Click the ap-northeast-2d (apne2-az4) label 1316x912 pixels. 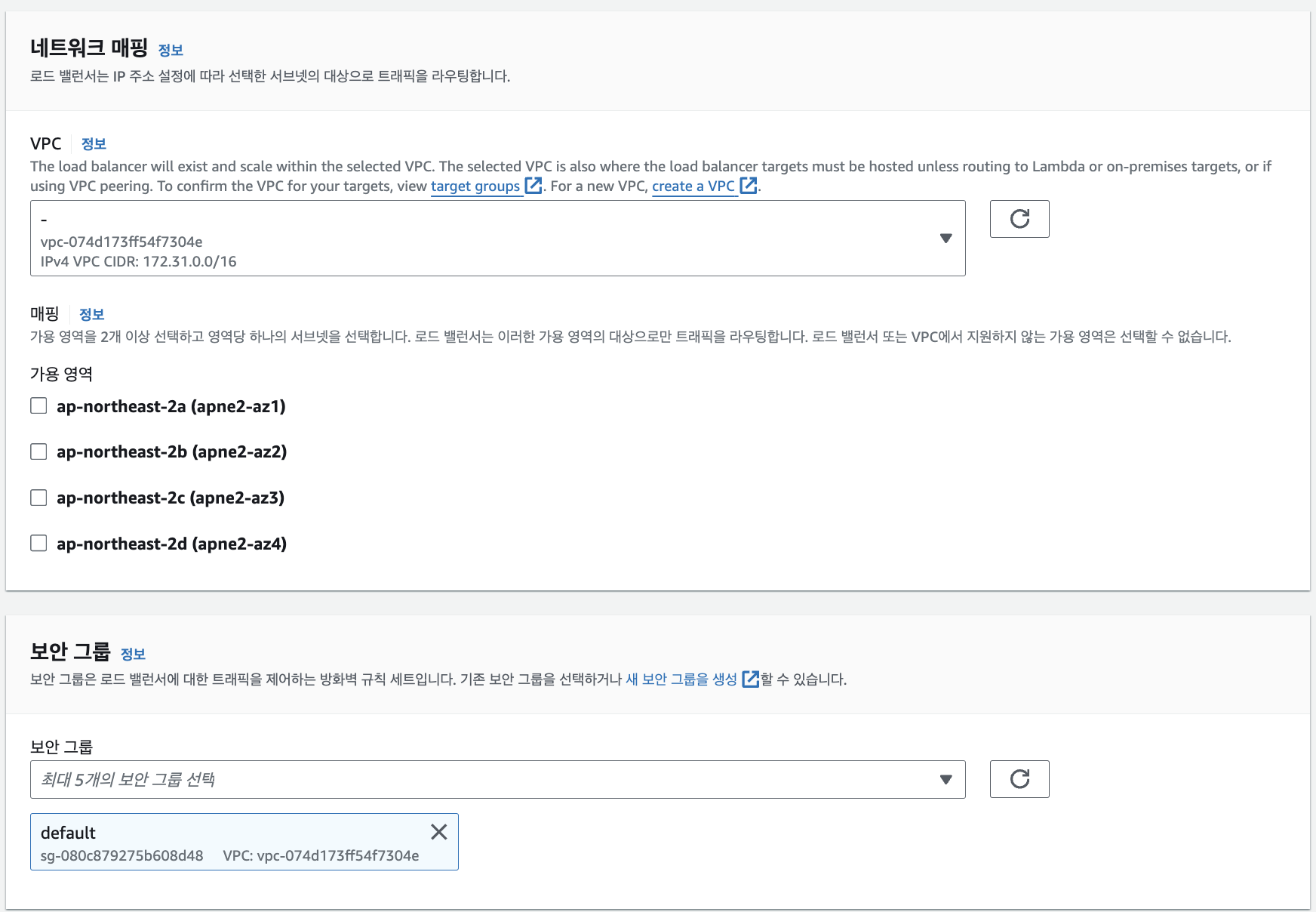tap(172, 544)
